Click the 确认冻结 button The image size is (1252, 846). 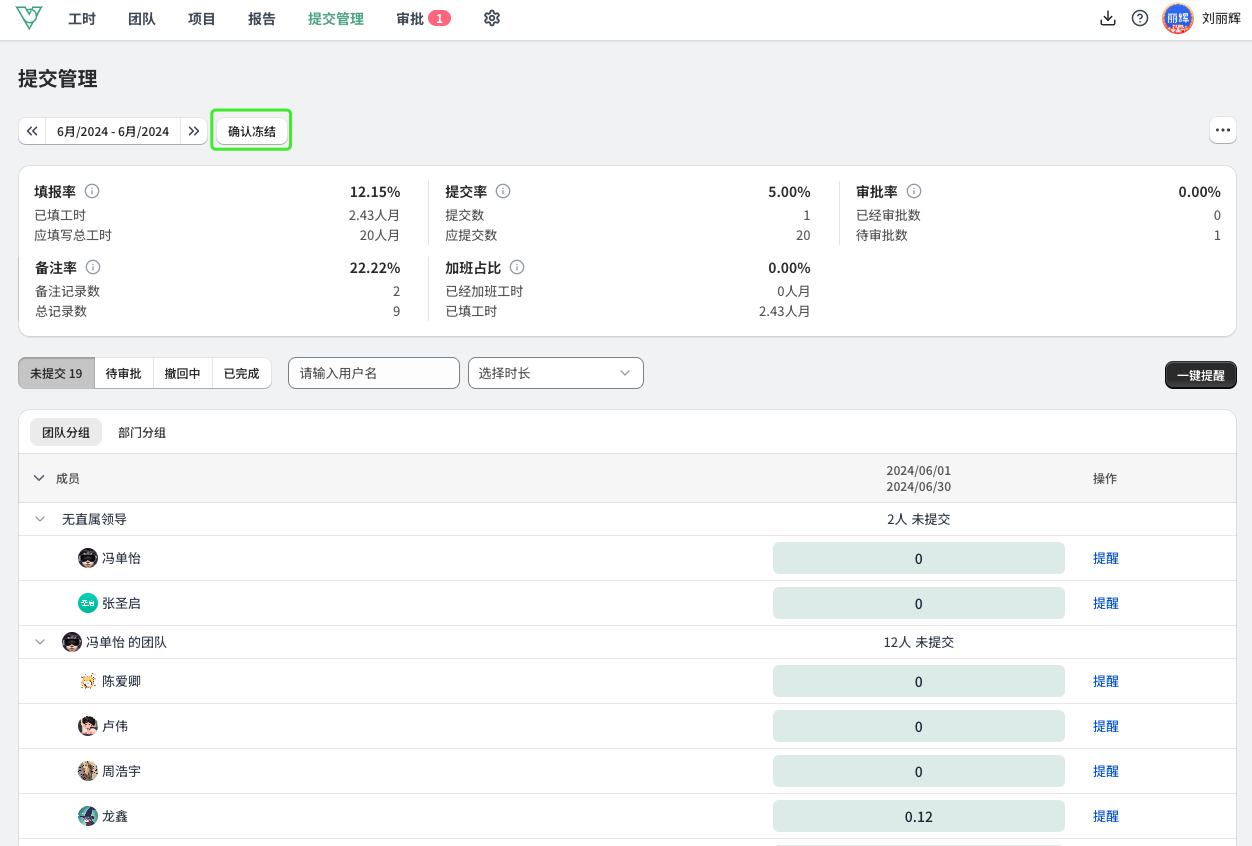251,131
